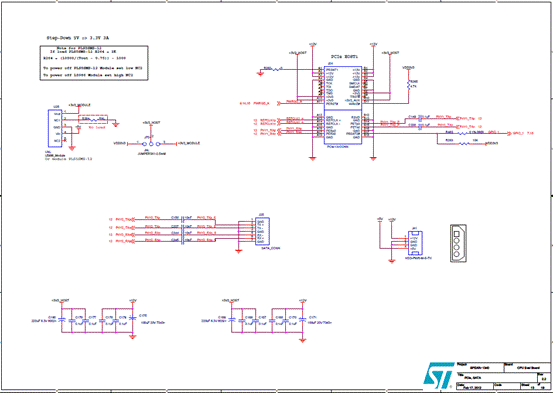Click the ST company logo
This screenshot has height=393, width=553.
439,374
